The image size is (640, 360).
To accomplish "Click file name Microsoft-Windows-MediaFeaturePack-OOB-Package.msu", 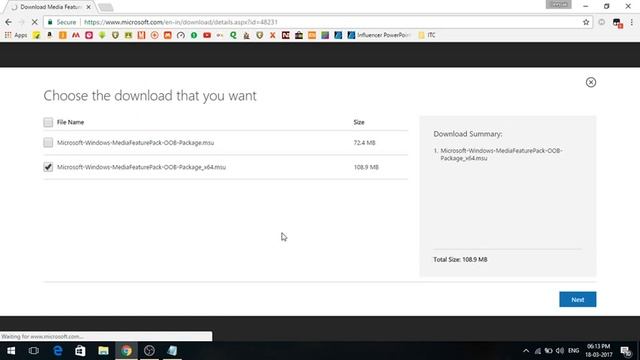I will click(136, 142).
